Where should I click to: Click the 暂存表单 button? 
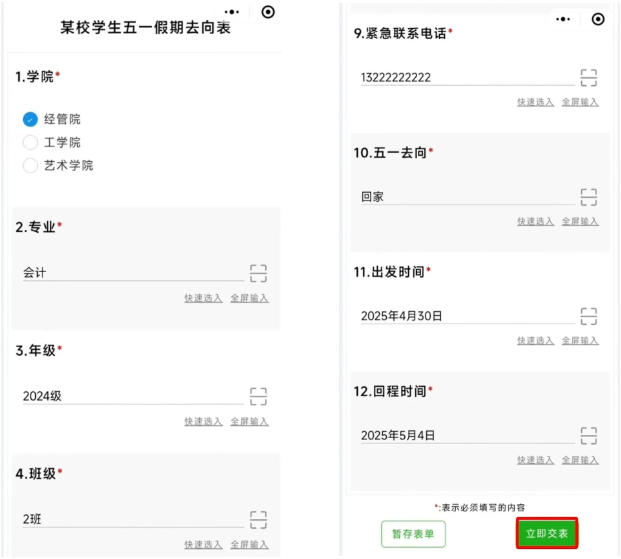pyautogui.click(x=413, y=534)
